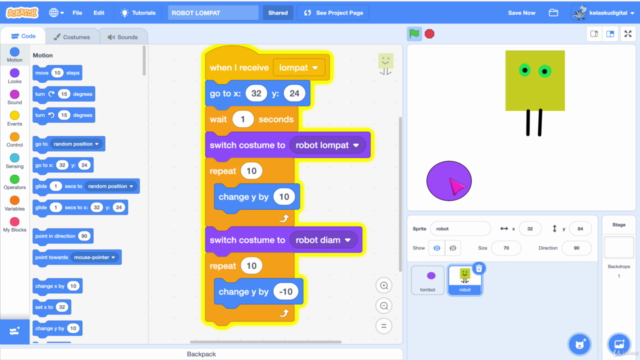Click the wait seconds value 1 in script
The width and height of the screenshot is (640, 360).
tap(243, 119)
